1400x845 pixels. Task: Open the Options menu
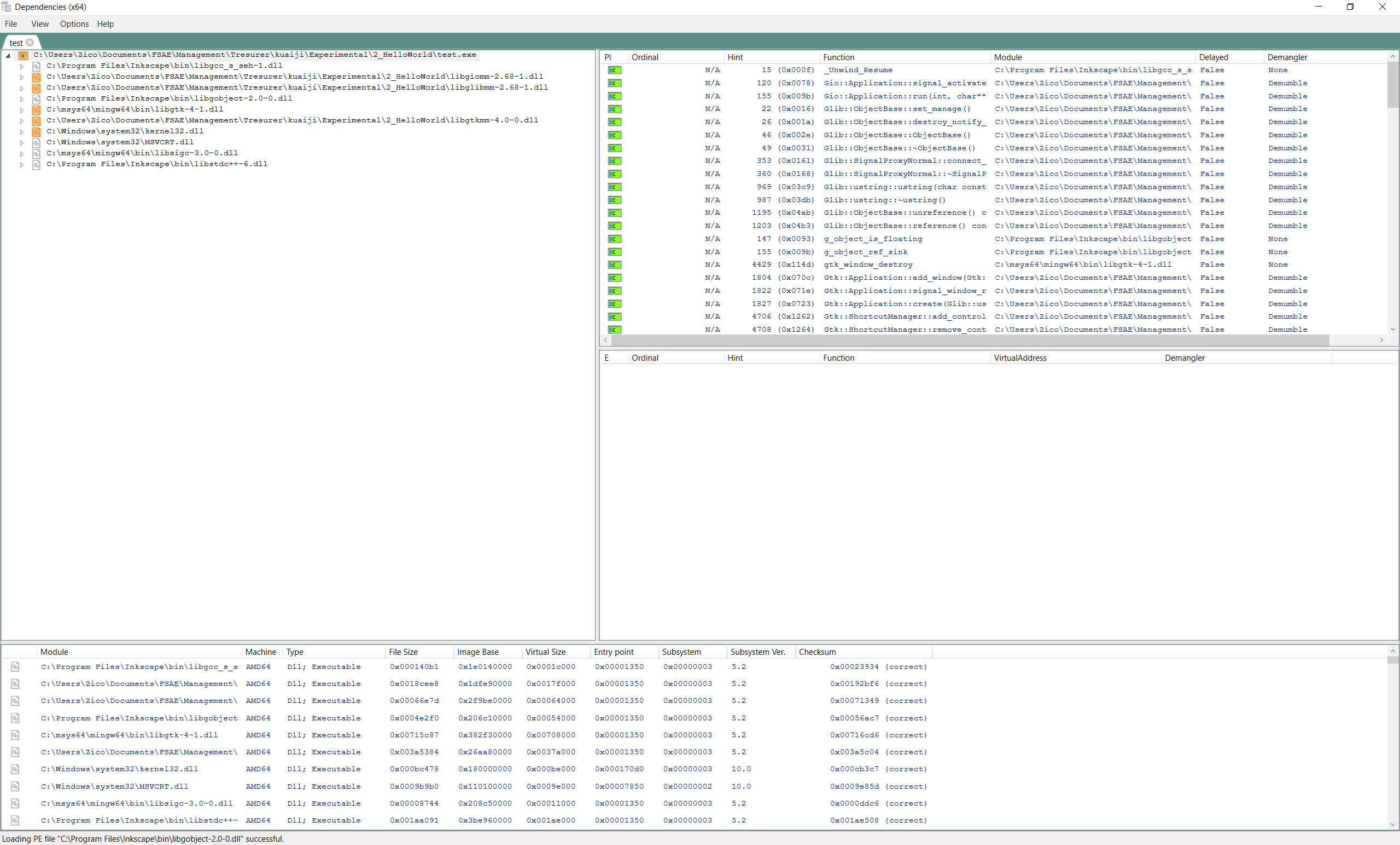tap(74, 24)
